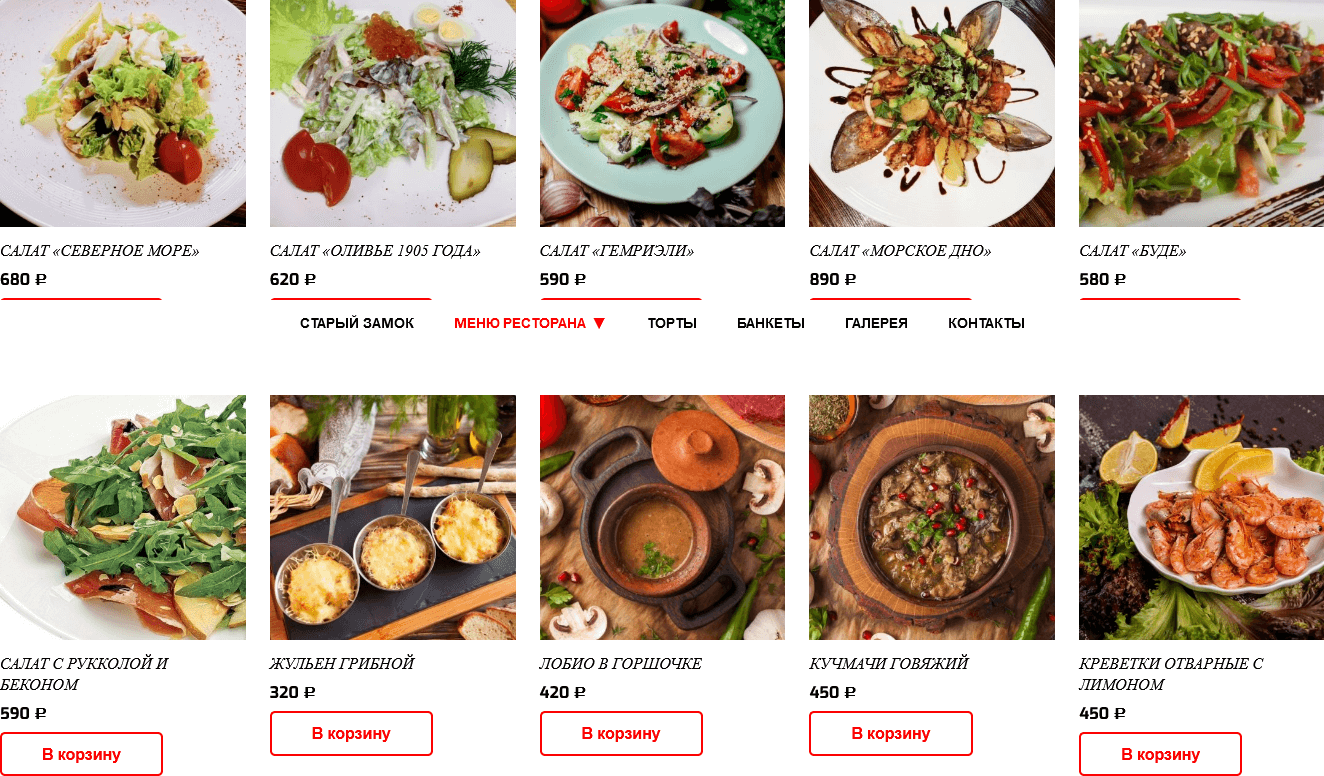The image size is (1324, 776).
Task: Add Кучмачи говяжий to cart
Action: pos(891,733)
